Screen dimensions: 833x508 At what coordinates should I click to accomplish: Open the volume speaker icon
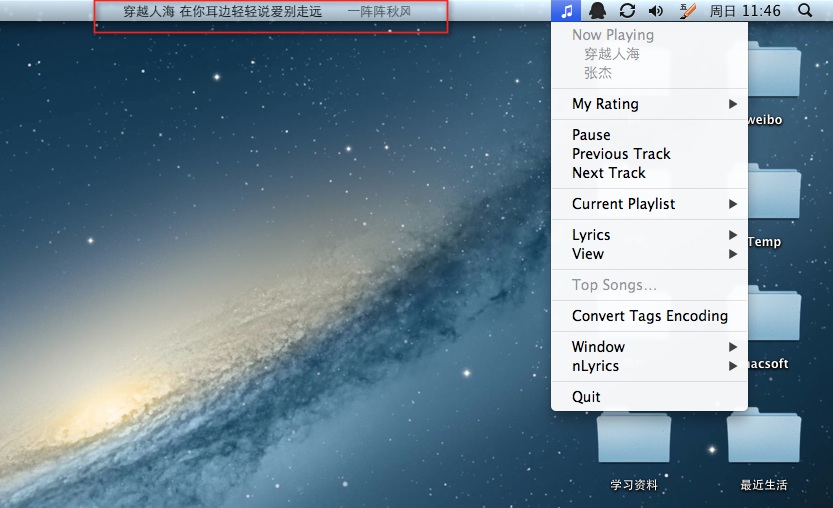[656, 11]
